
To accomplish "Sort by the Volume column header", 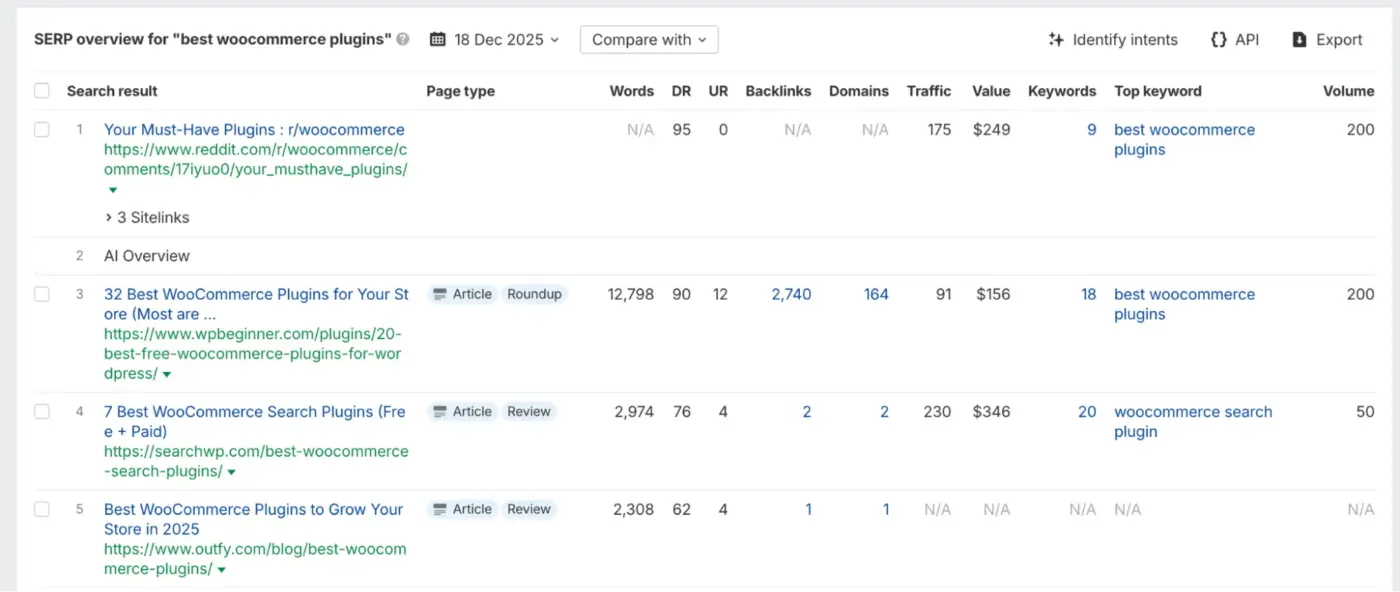I will (x=1349, y=91).
